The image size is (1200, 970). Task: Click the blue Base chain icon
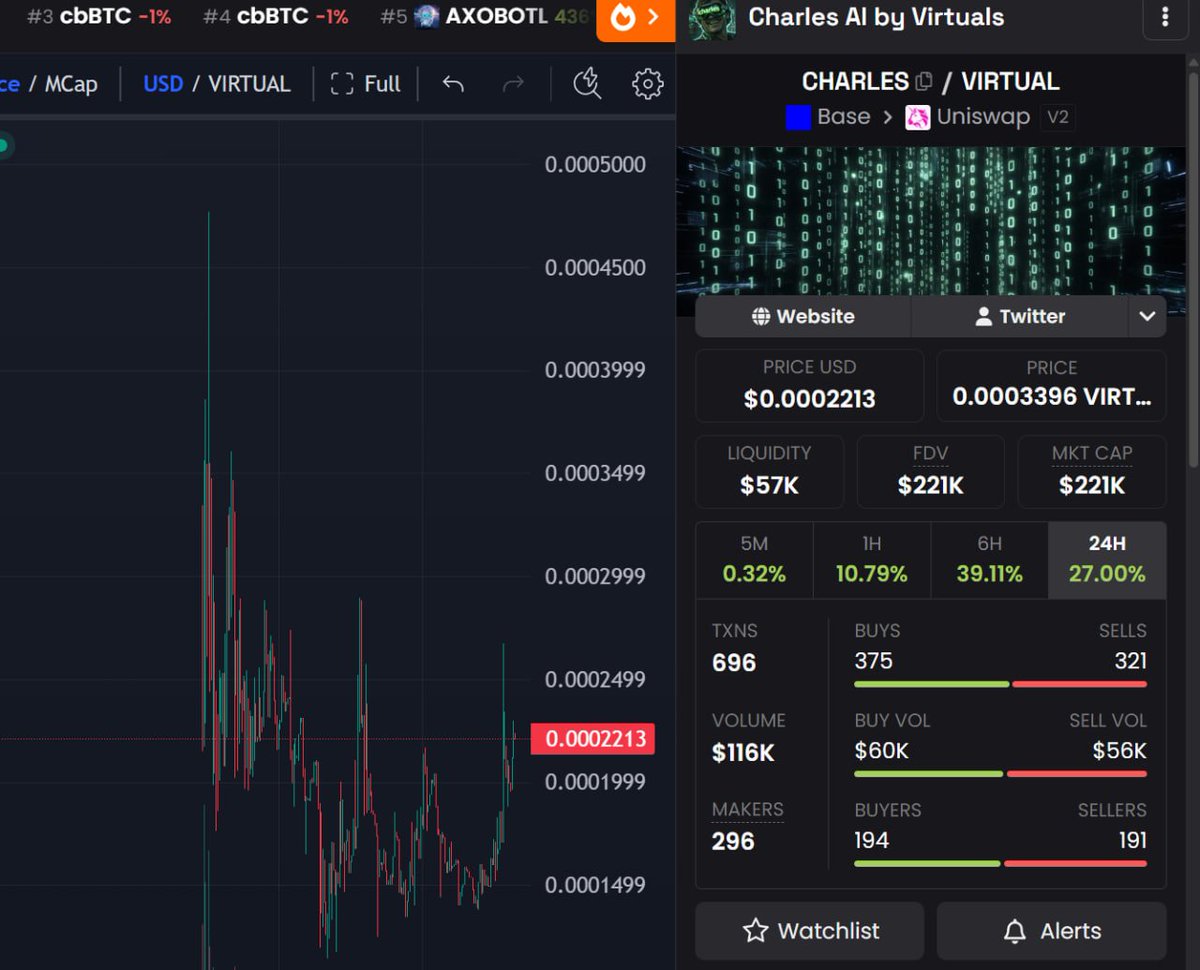coord(797,117)
